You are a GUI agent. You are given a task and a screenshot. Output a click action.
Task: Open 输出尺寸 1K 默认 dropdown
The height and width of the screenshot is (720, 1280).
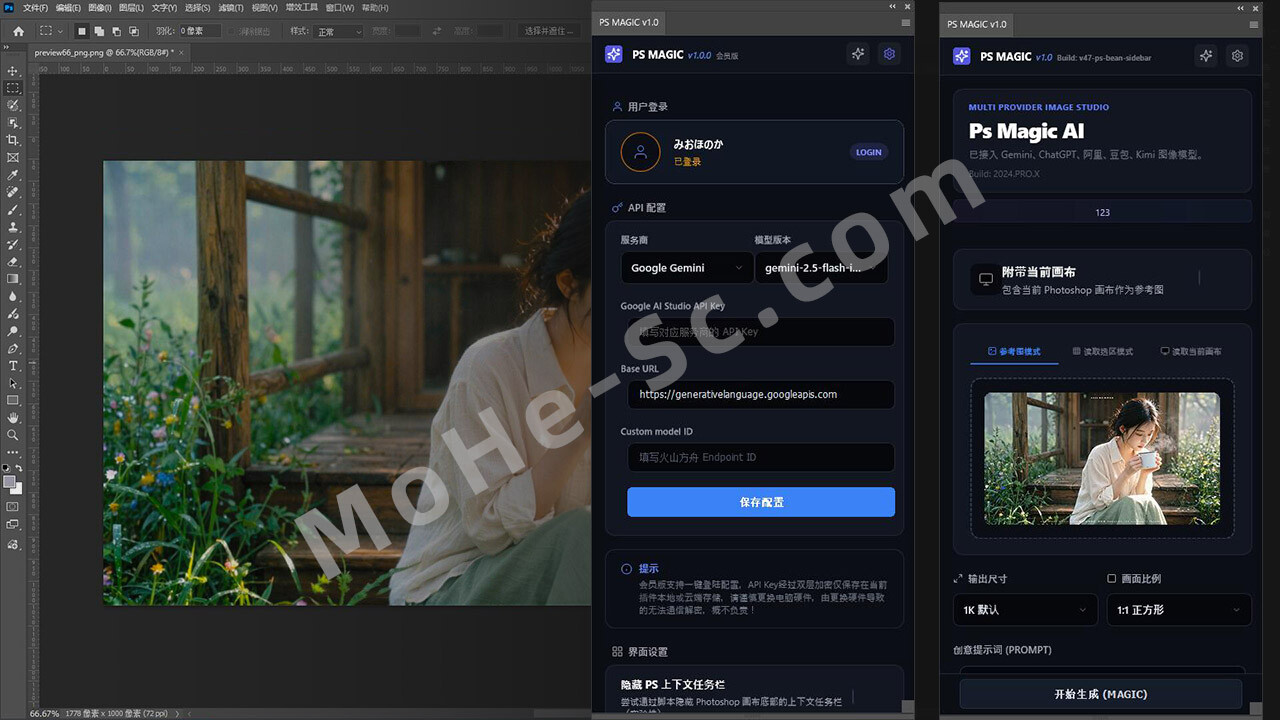(1025, 609)
